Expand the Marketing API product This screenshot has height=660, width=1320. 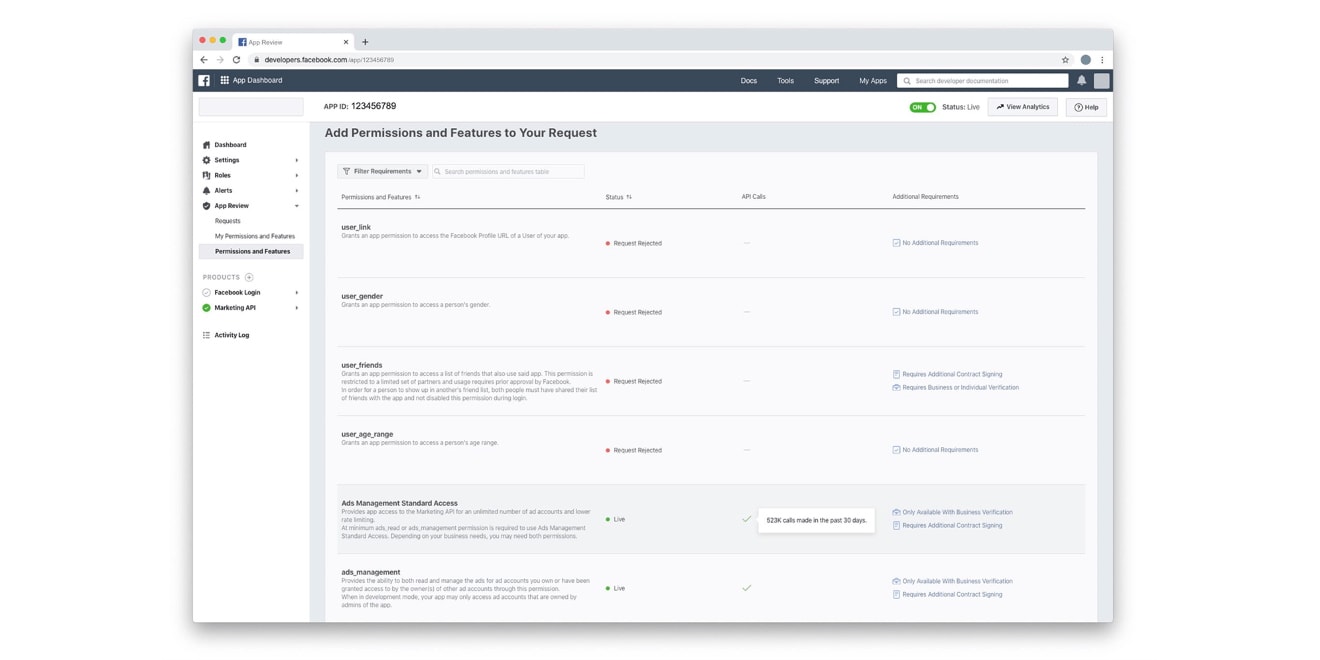point(296,308)
